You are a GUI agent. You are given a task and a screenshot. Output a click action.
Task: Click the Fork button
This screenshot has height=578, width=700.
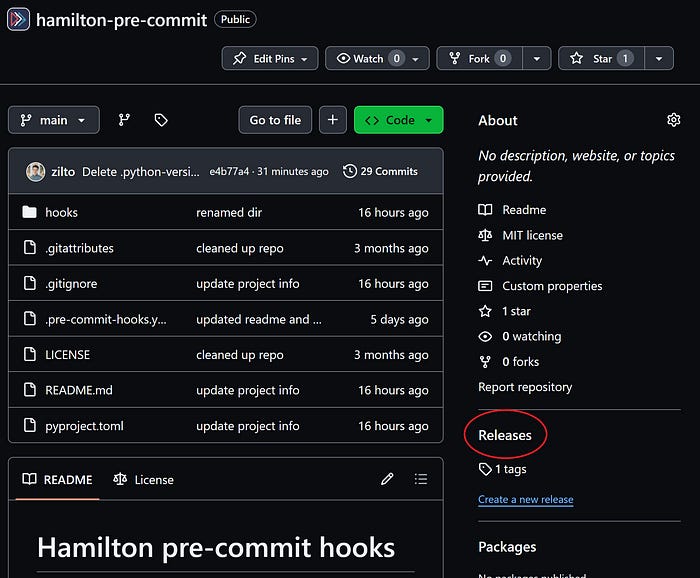[479, 58]
